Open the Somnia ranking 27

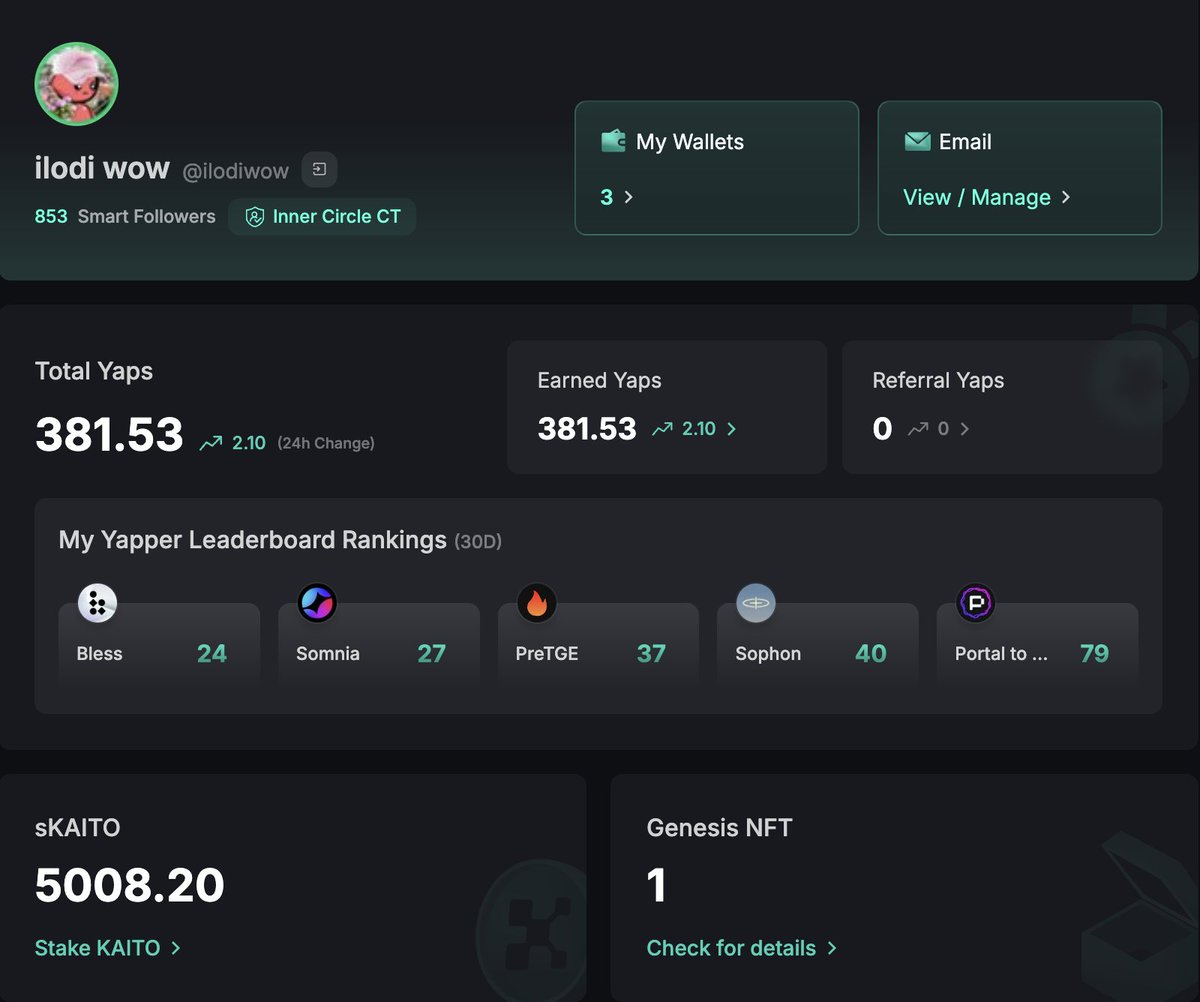pyautogui.click(x=432, y=653)
